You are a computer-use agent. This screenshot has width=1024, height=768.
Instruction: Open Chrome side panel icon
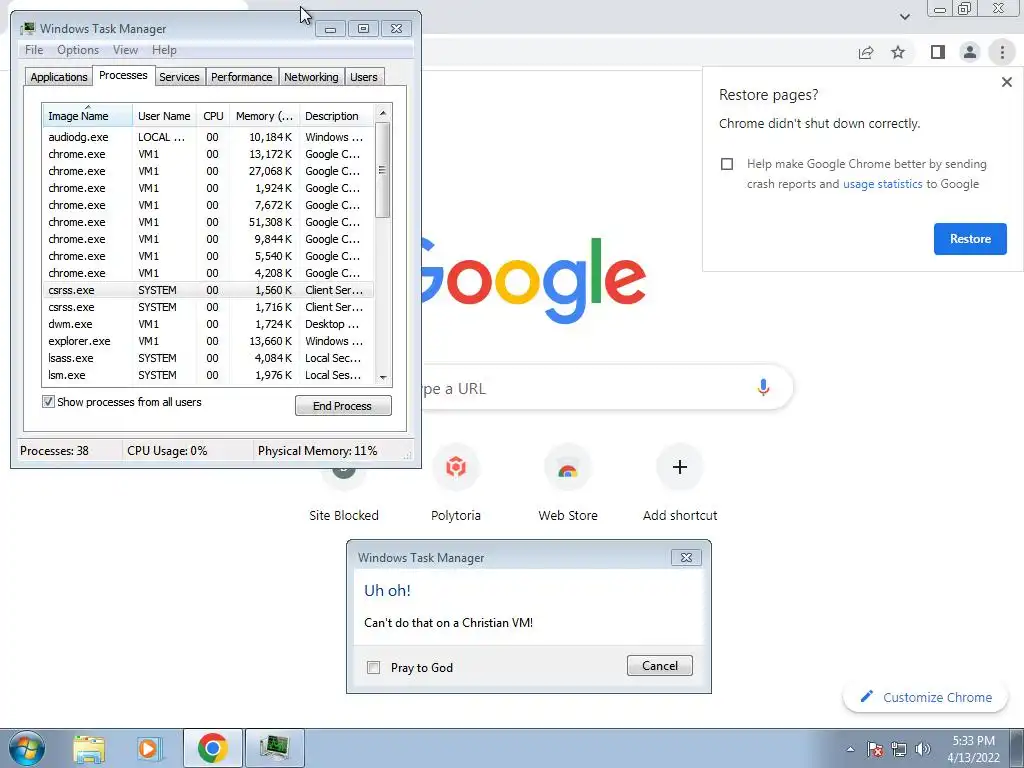[x=938, y=52]
